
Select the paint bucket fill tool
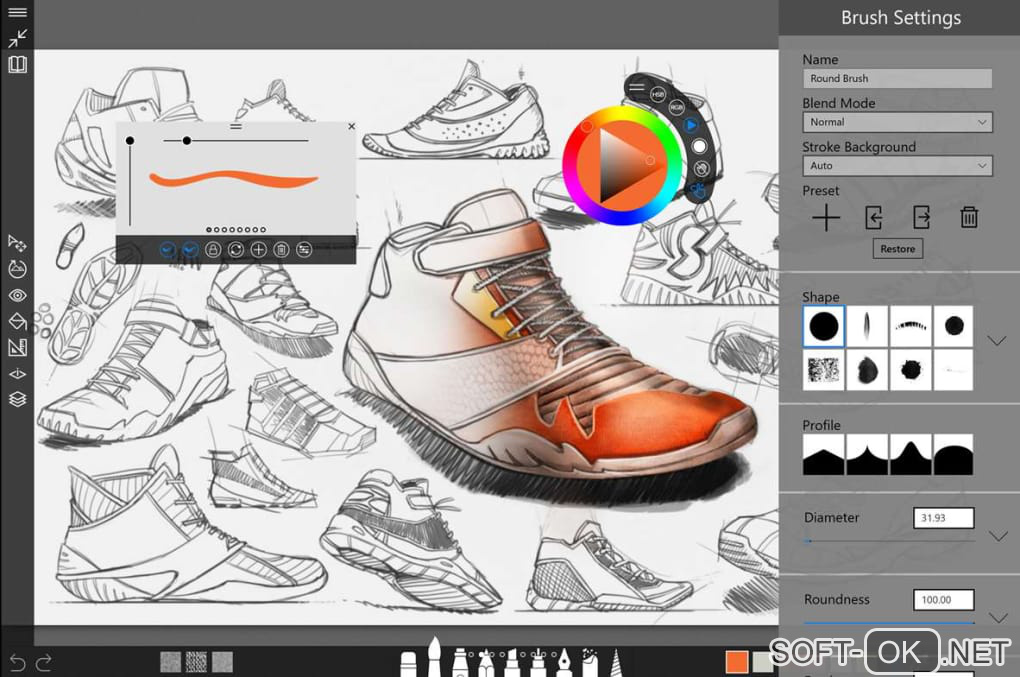(18, 321)
